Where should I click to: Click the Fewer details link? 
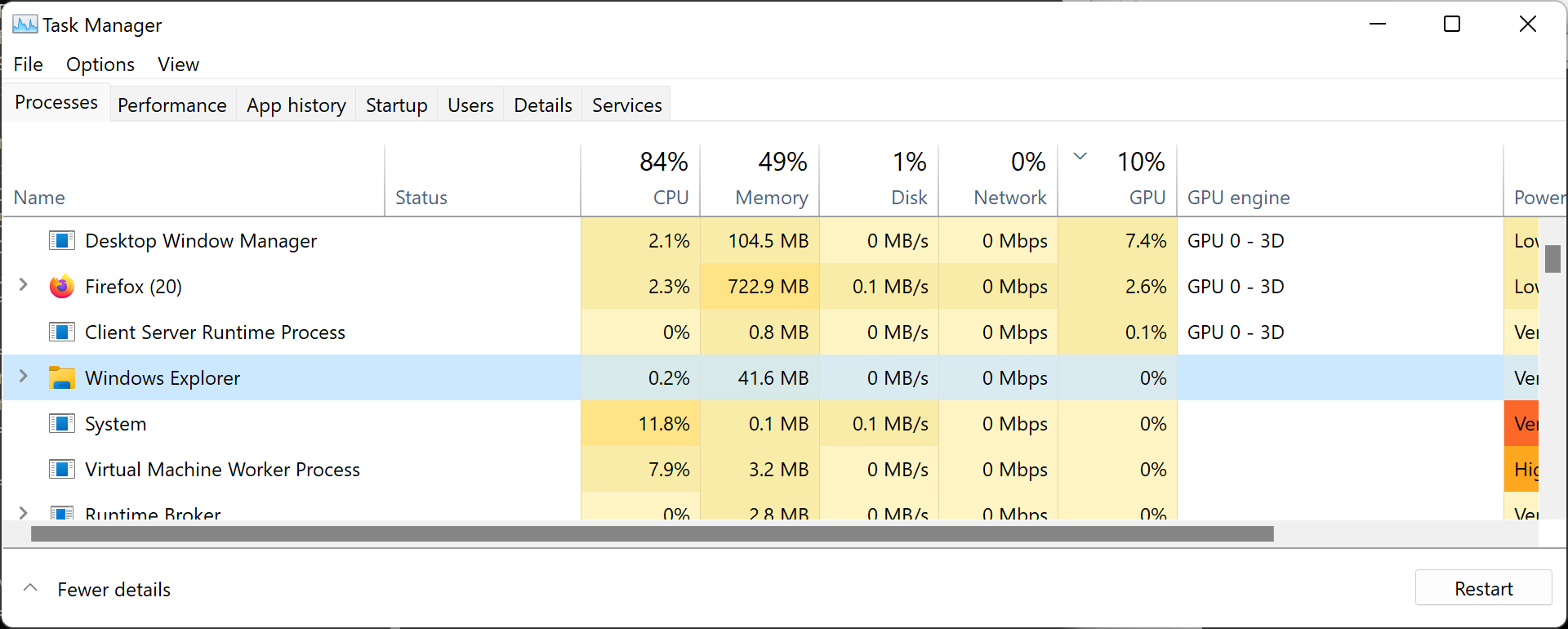coord(114,589)
